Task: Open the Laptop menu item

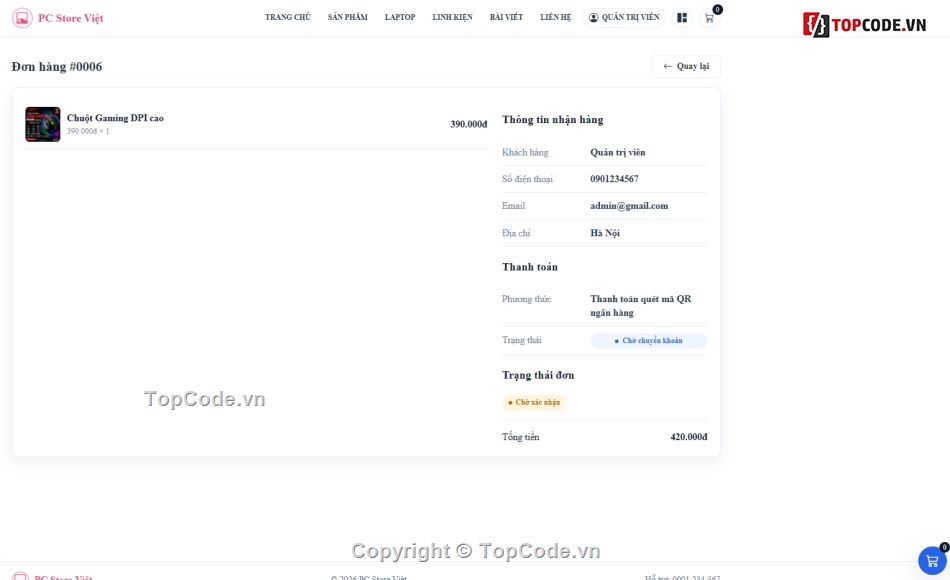Action: pos(400,17)
